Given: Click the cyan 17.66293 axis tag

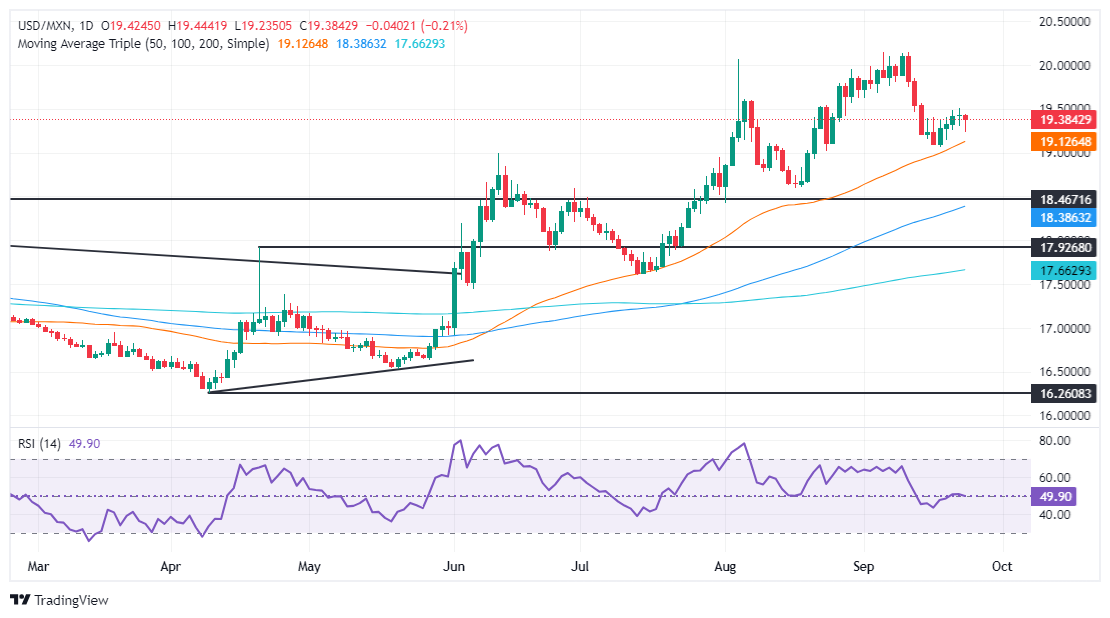Looking at the screenshot, I should click(x=1064, y=270).
